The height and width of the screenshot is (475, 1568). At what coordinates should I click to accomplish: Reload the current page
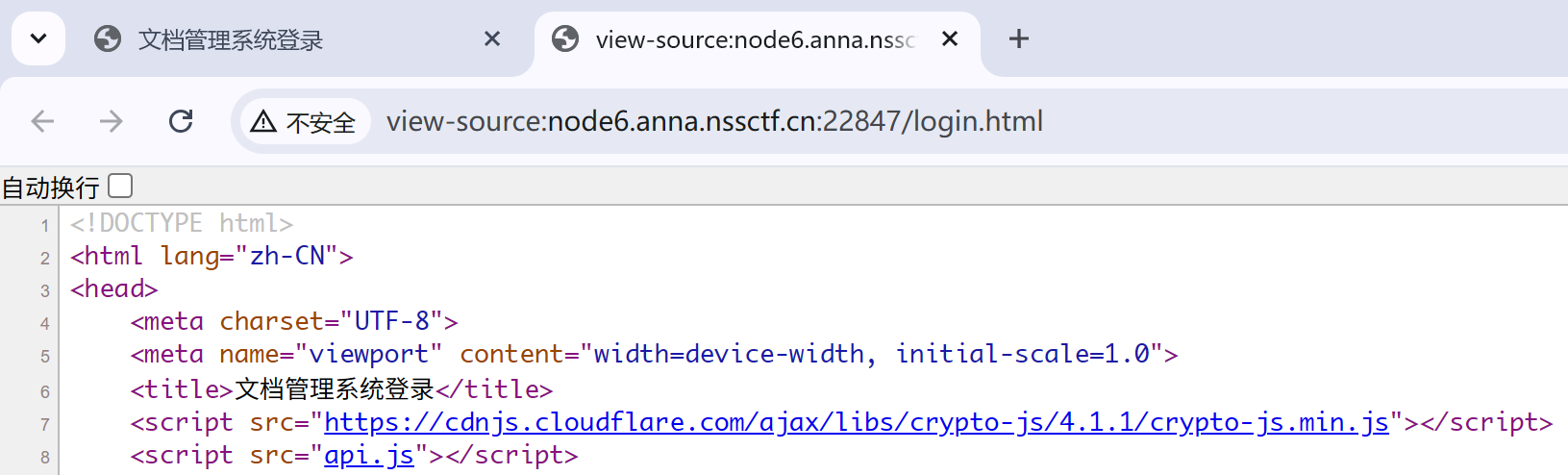coord(181,121)
